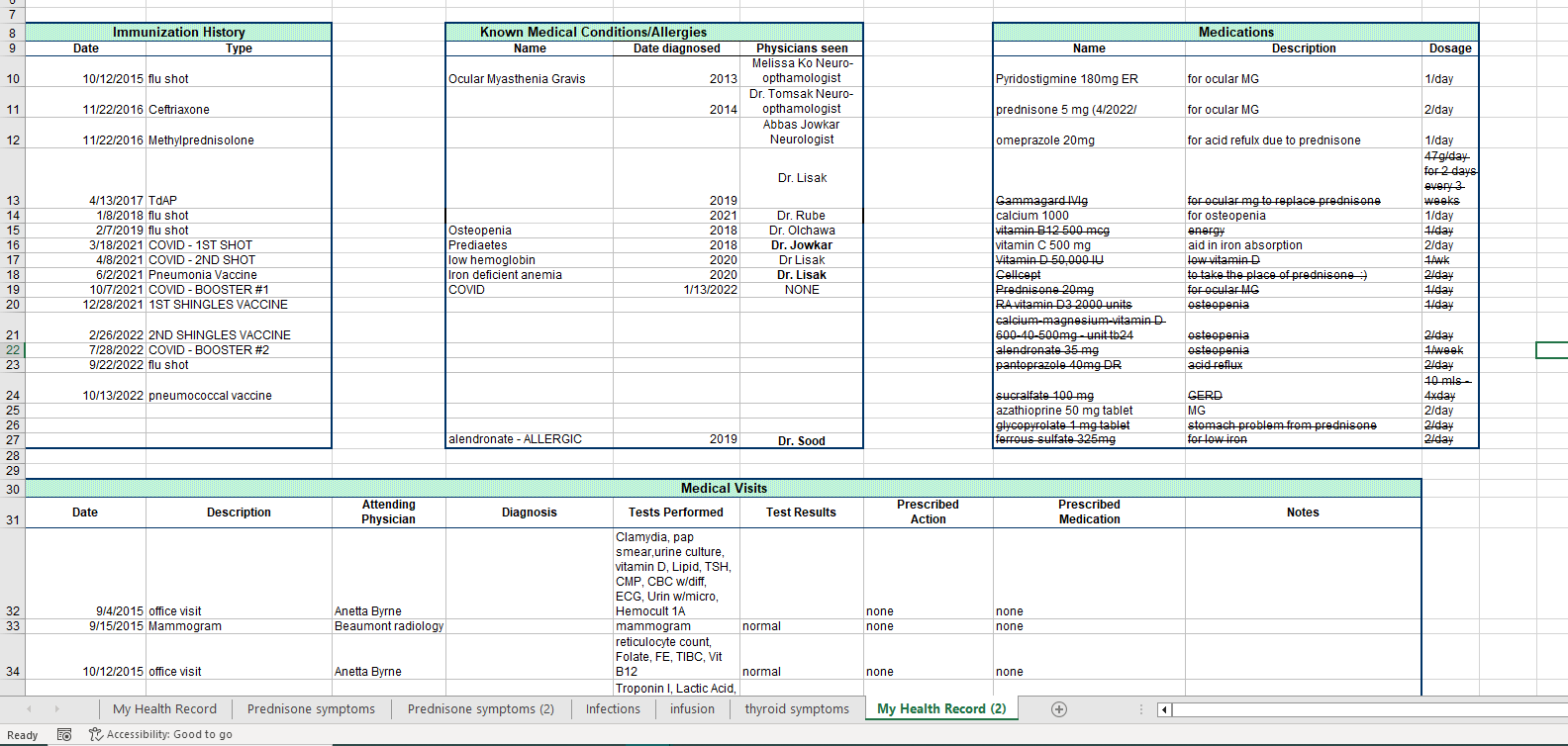
Task: Click the next sheet navigation arrow
Action: coord(56,708)
